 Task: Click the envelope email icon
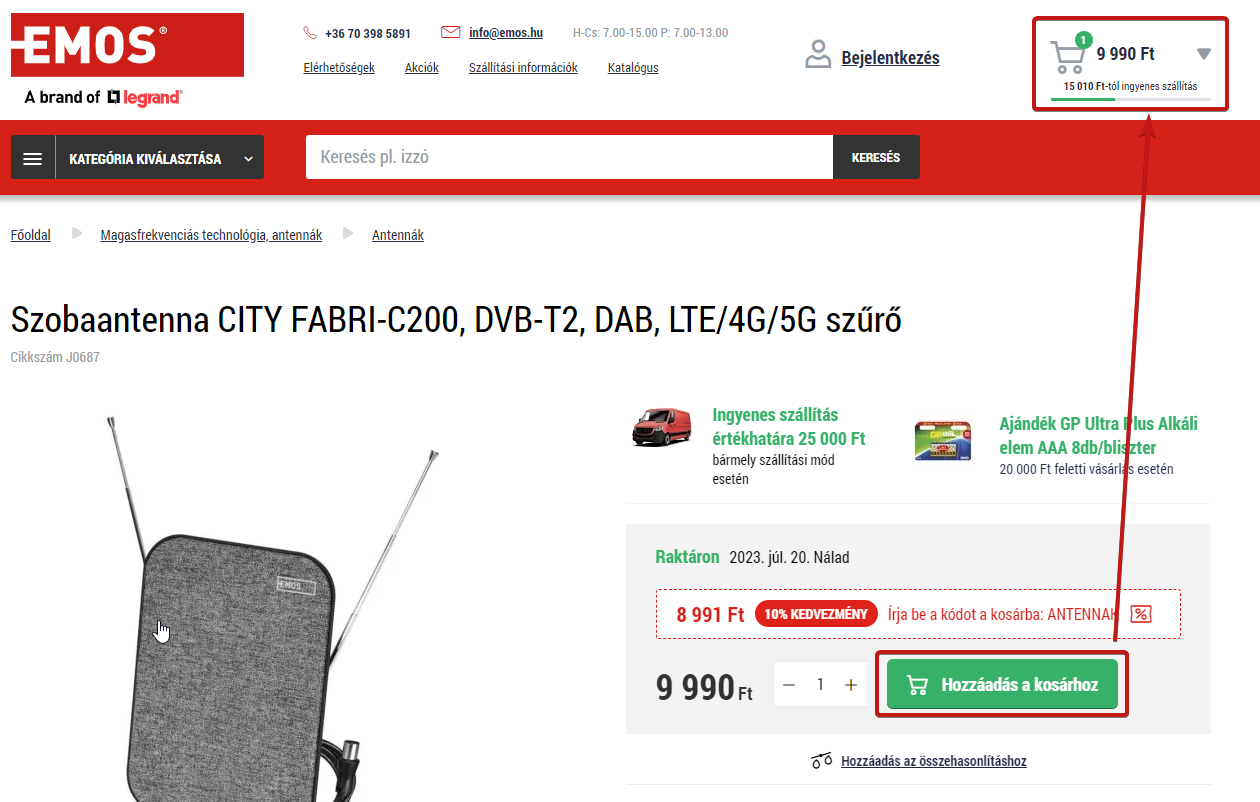click(x=451, y=32)
